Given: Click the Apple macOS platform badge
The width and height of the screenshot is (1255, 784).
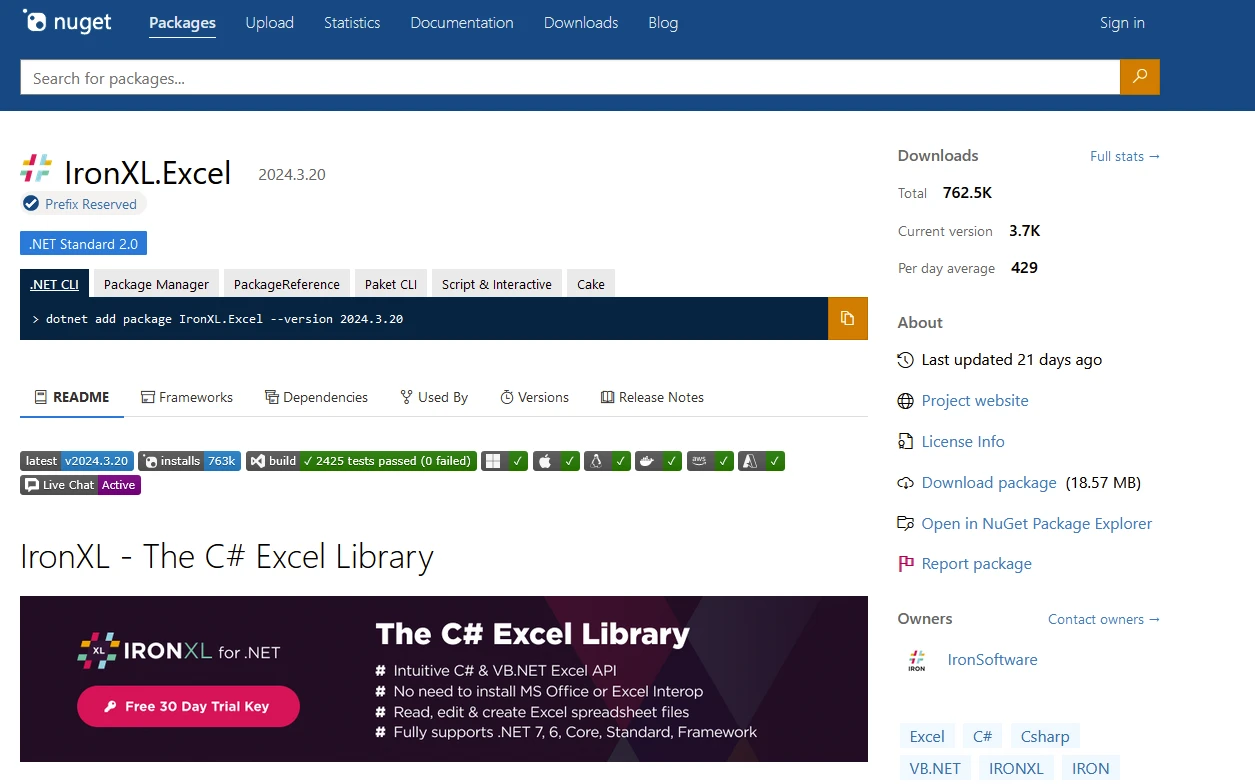Looking at the screenshot, I should coord(556,461).
